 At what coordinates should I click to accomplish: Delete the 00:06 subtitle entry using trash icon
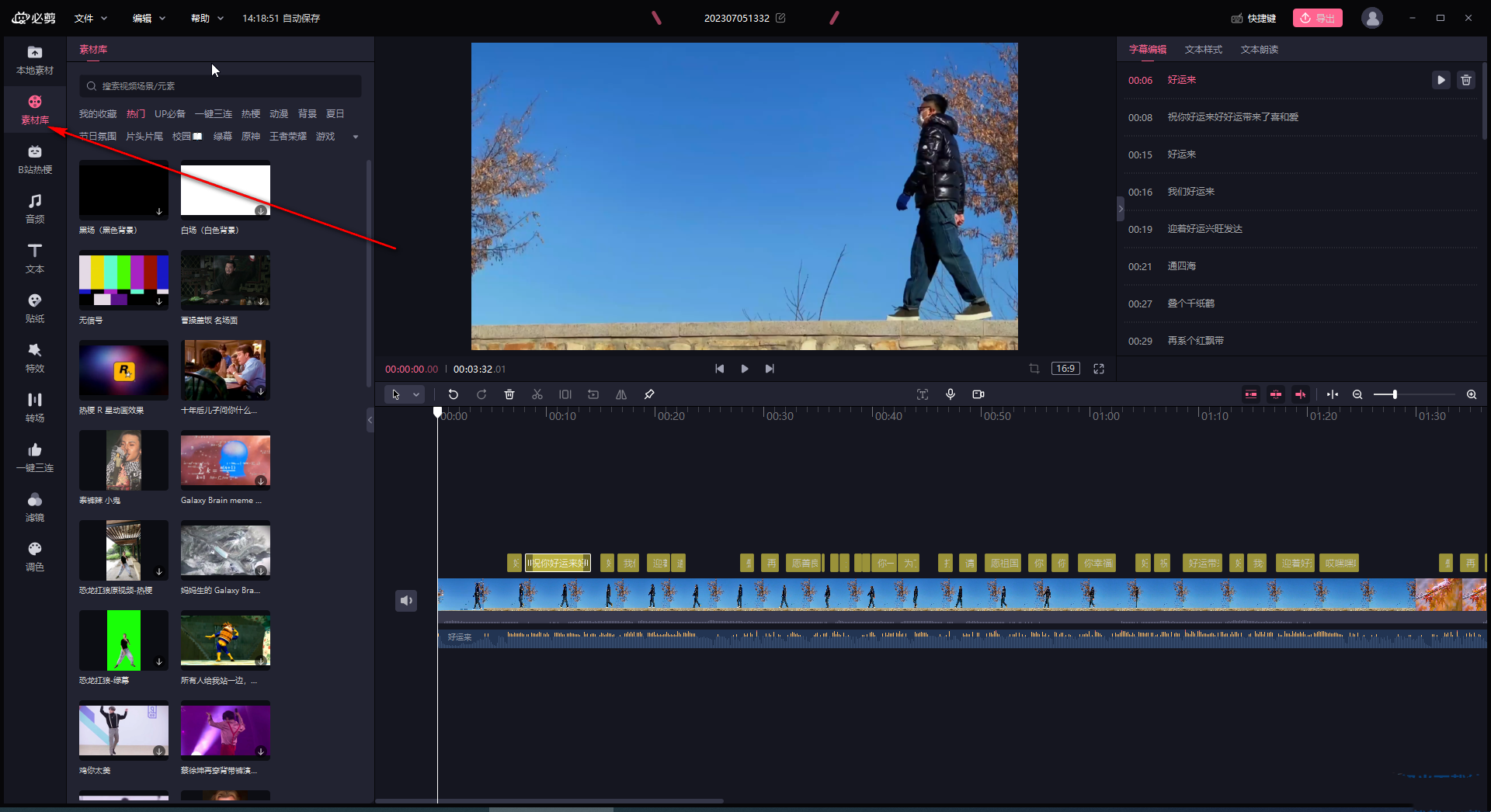[1465, 80]
